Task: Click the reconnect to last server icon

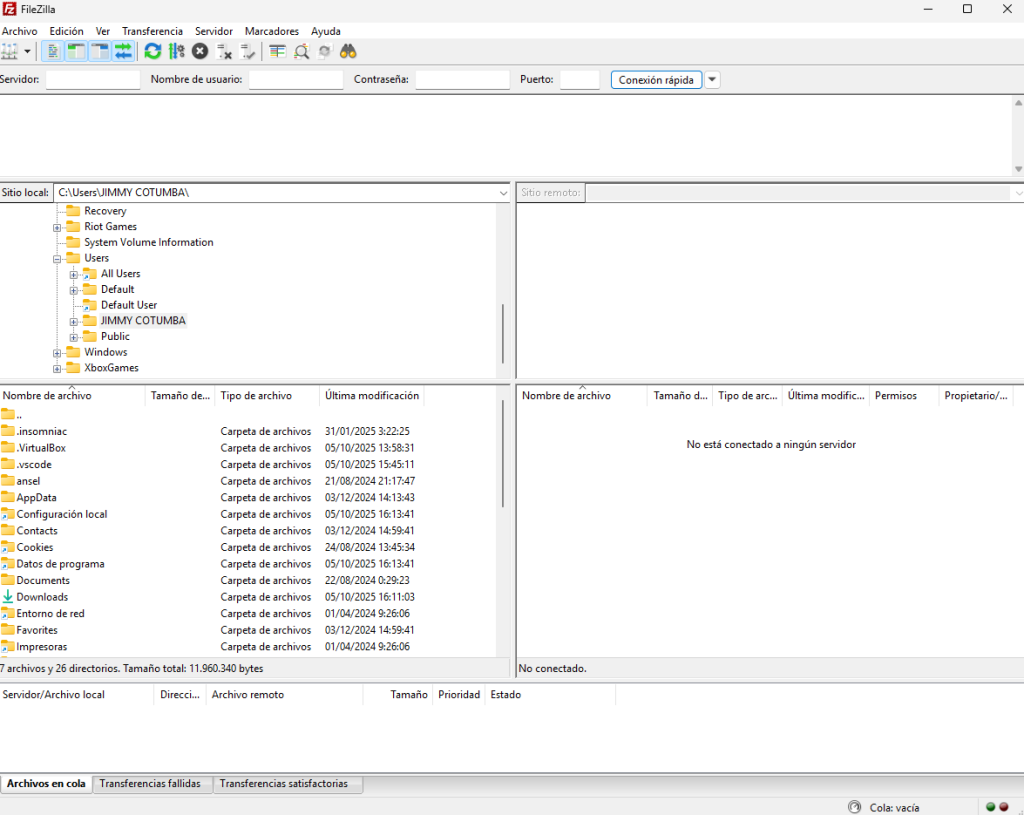Action: click(x=248, y=51)
